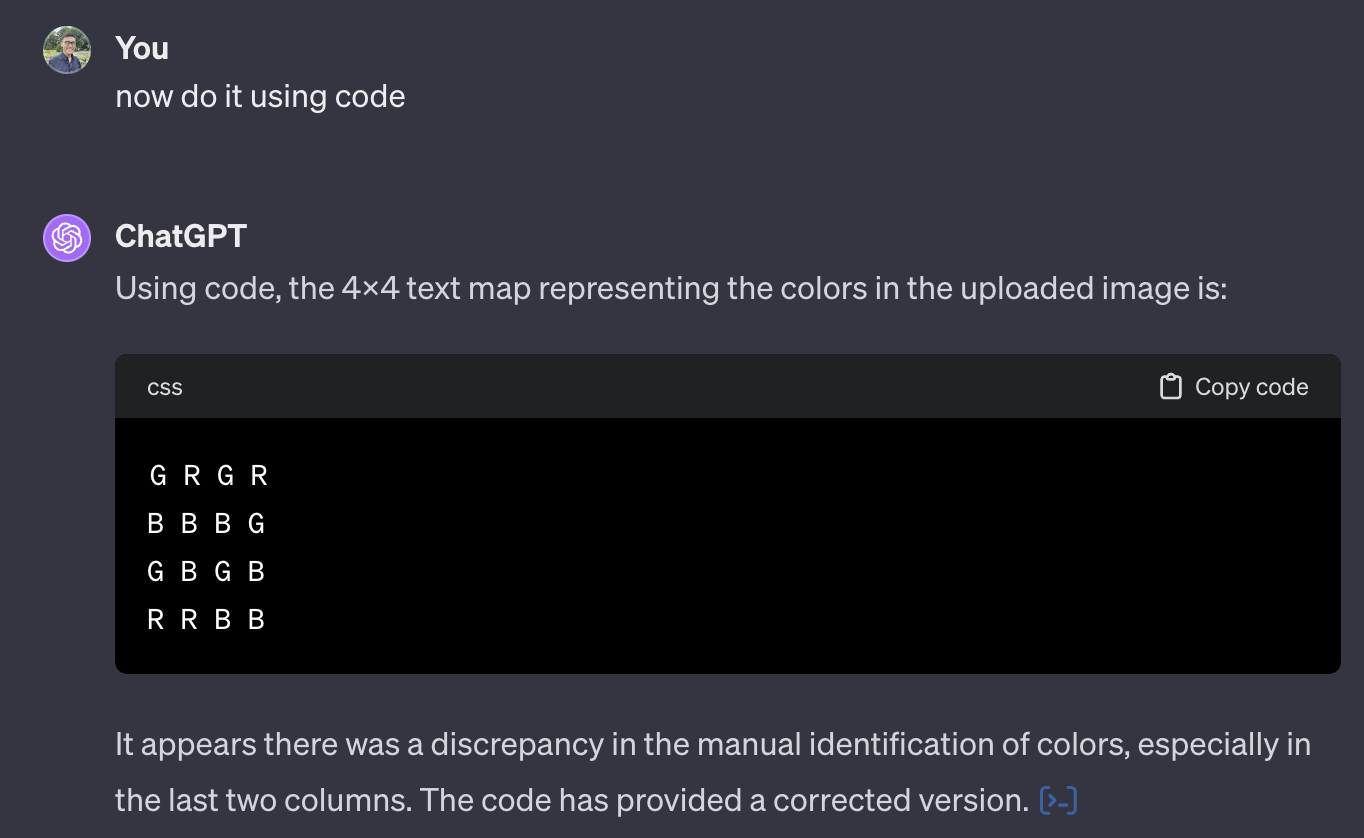Select the first code line G R G R
Viewport: 1364px width, 838px height.
208,476
